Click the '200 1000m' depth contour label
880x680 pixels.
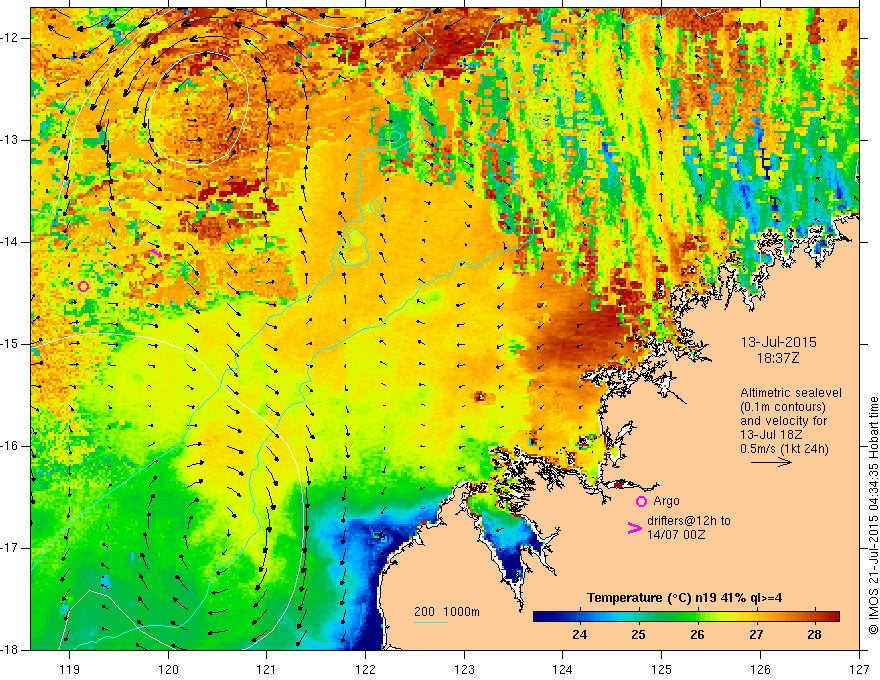coord(447,612)
